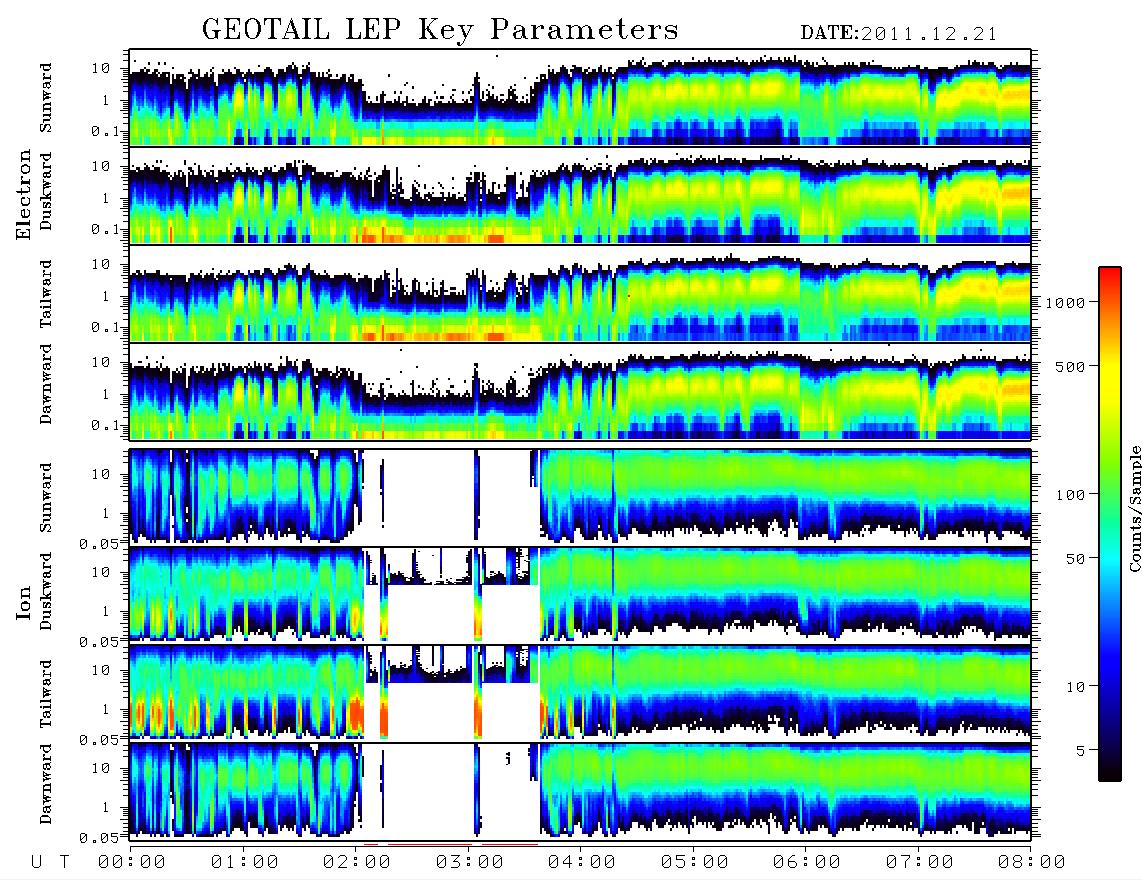Click the Electron Tailward spectrogram panel
Viewport: 1142px width, 880px height.
[580, 293]
